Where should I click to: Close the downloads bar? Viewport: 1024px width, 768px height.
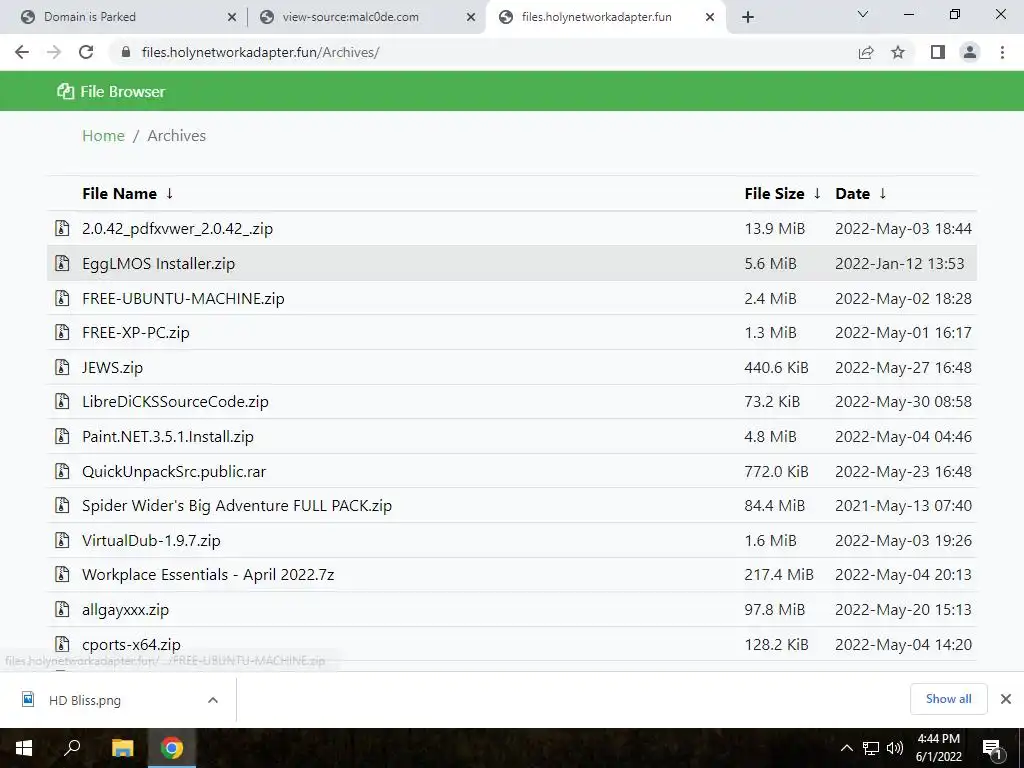(1006, 699)
